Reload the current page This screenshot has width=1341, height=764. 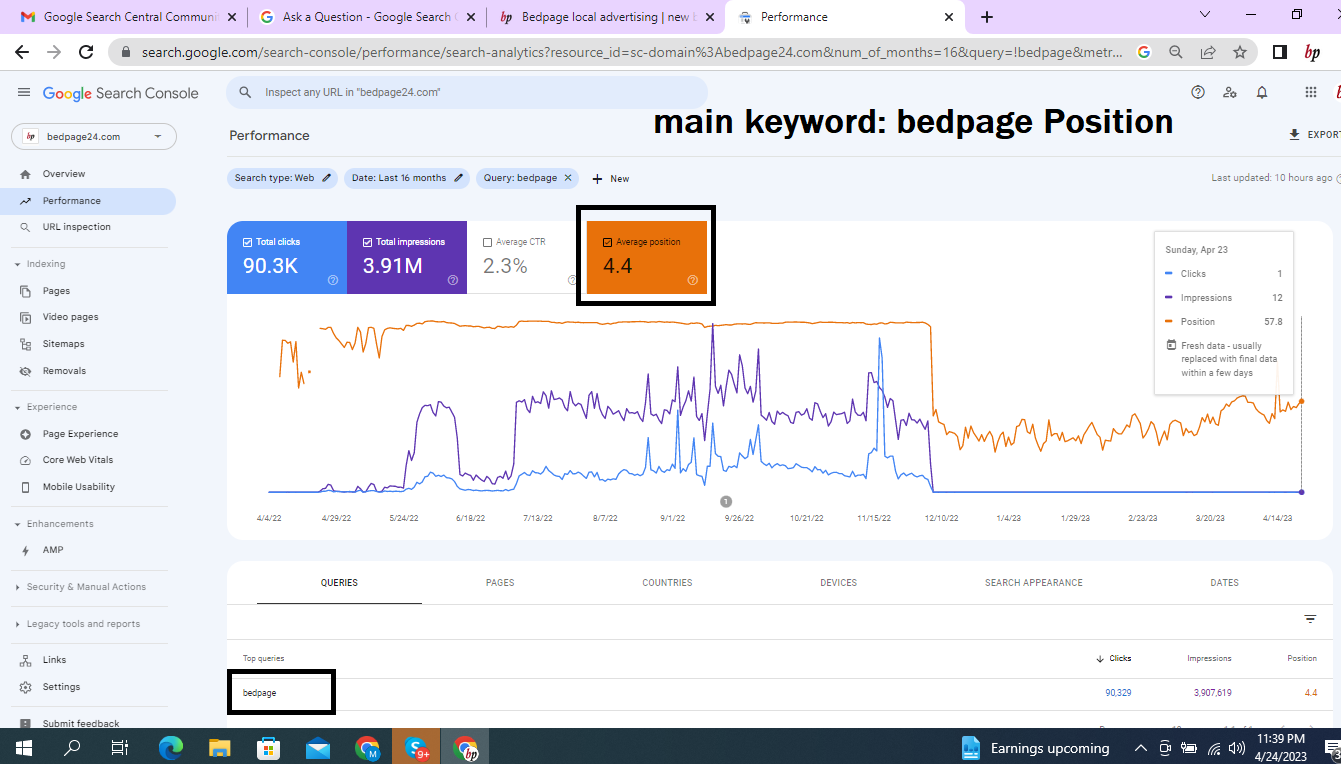click(86, 52)
